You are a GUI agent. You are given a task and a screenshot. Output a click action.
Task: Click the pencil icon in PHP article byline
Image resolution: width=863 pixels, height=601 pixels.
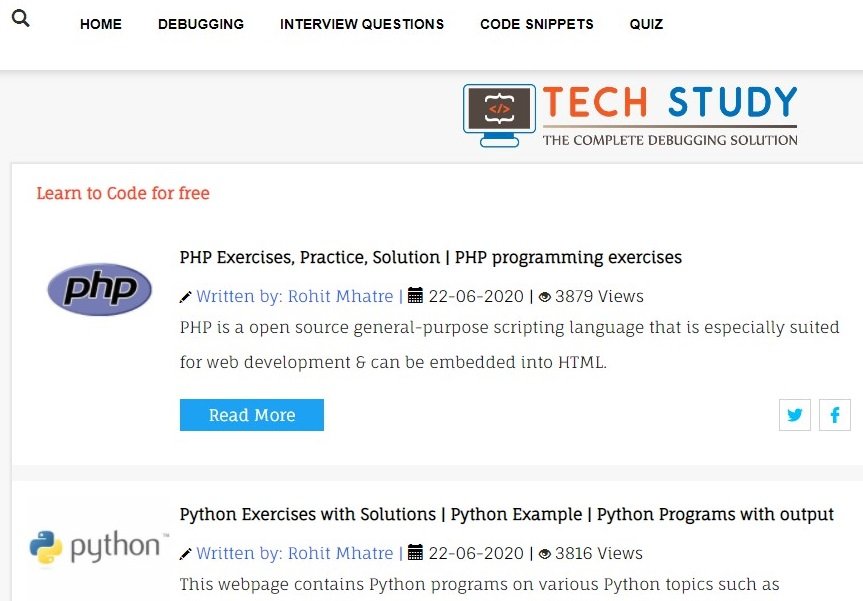tap(186, 297)
